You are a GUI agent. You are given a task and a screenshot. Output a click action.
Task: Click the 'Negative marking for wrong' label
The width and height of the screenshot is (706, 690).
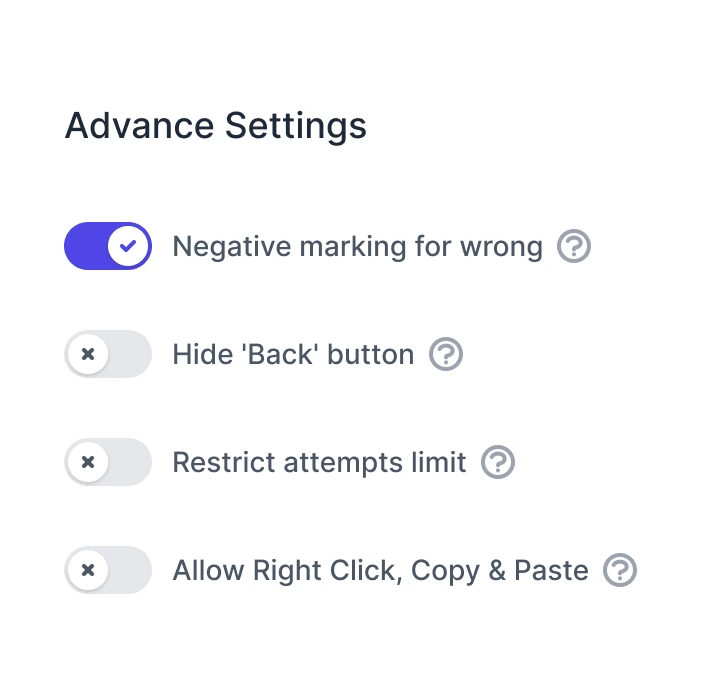357,246
